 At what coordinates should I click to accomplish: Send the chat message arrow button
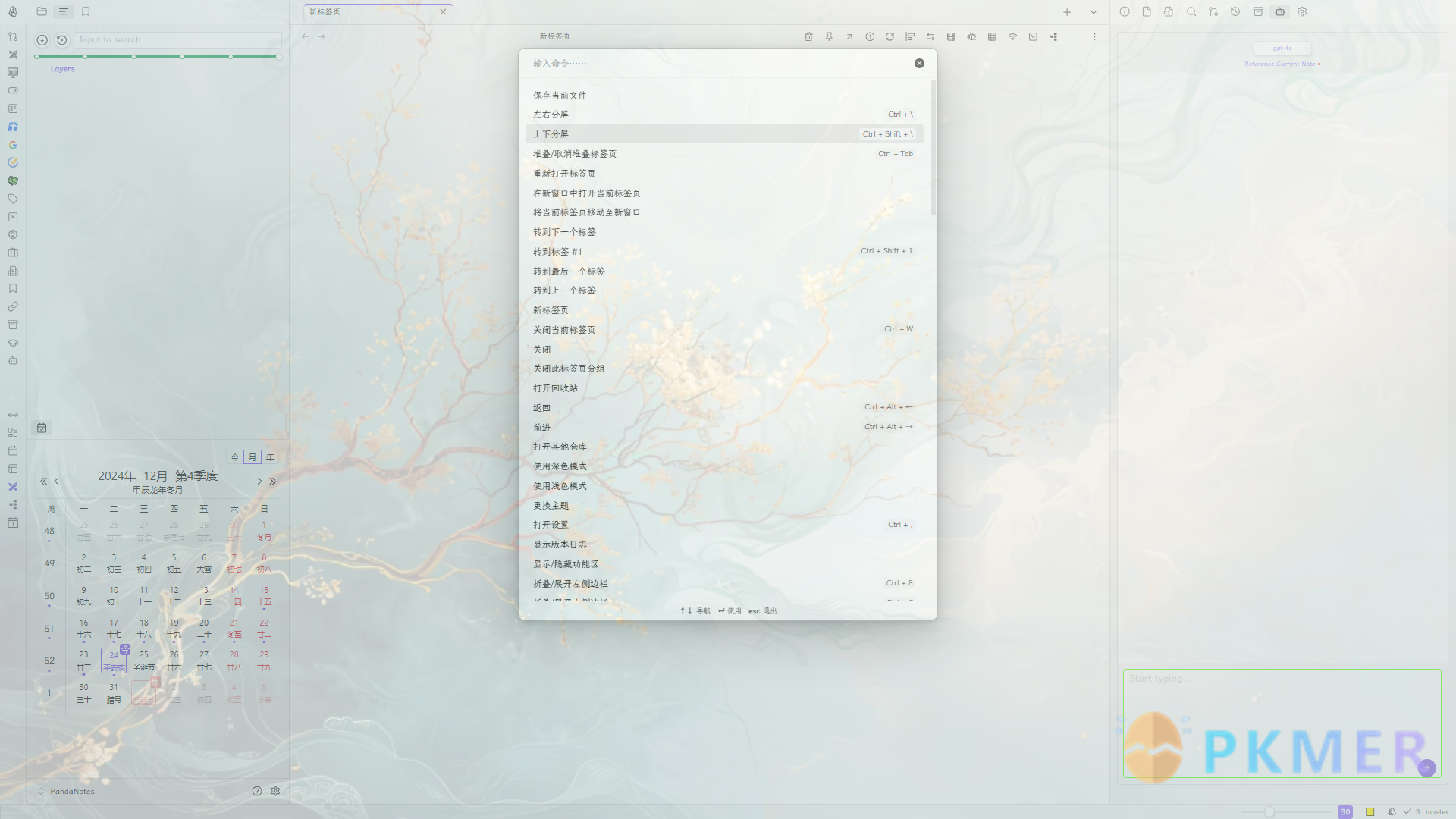click(1426, 768)
